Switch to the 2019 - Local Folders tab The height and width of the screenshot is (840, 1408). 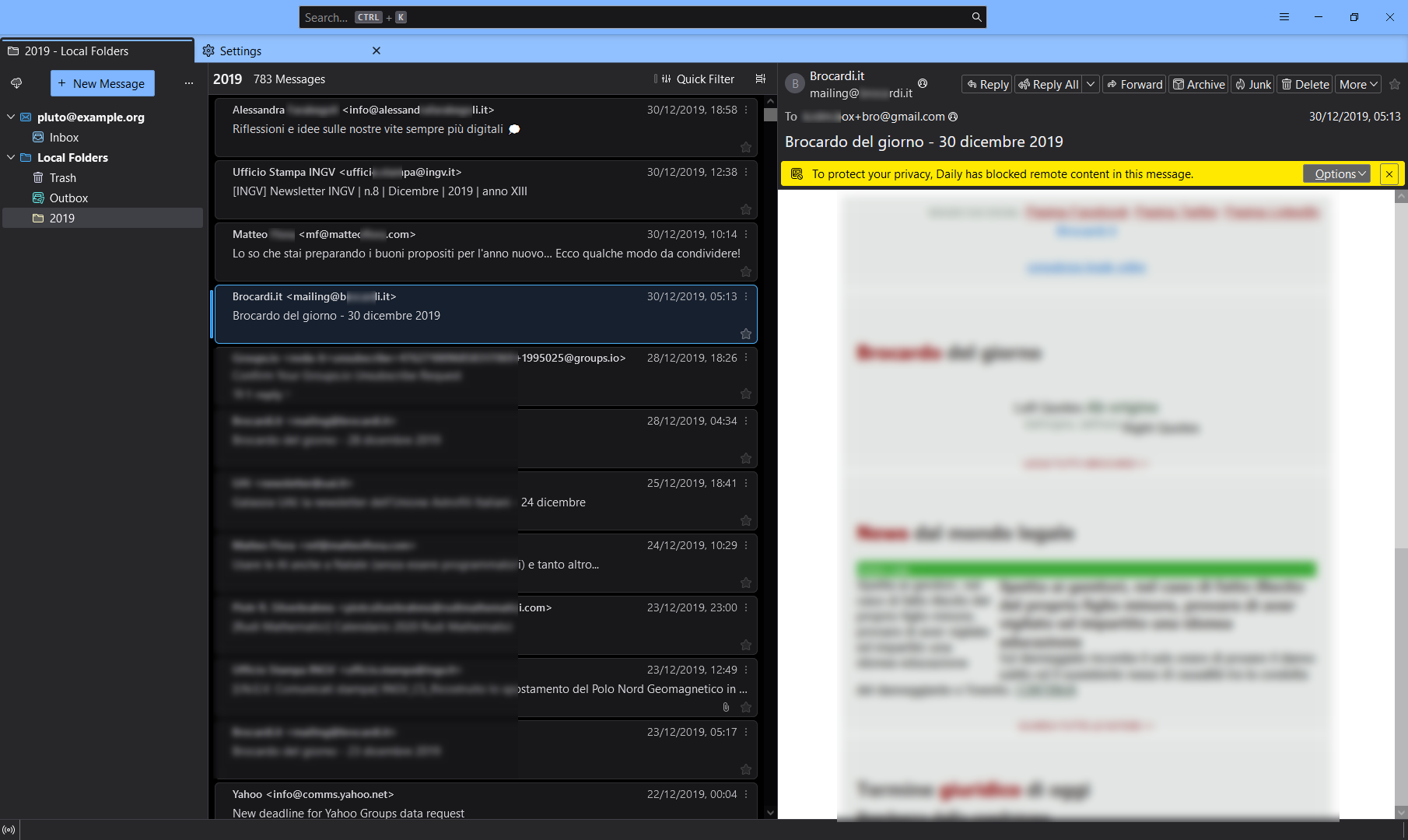97,51
